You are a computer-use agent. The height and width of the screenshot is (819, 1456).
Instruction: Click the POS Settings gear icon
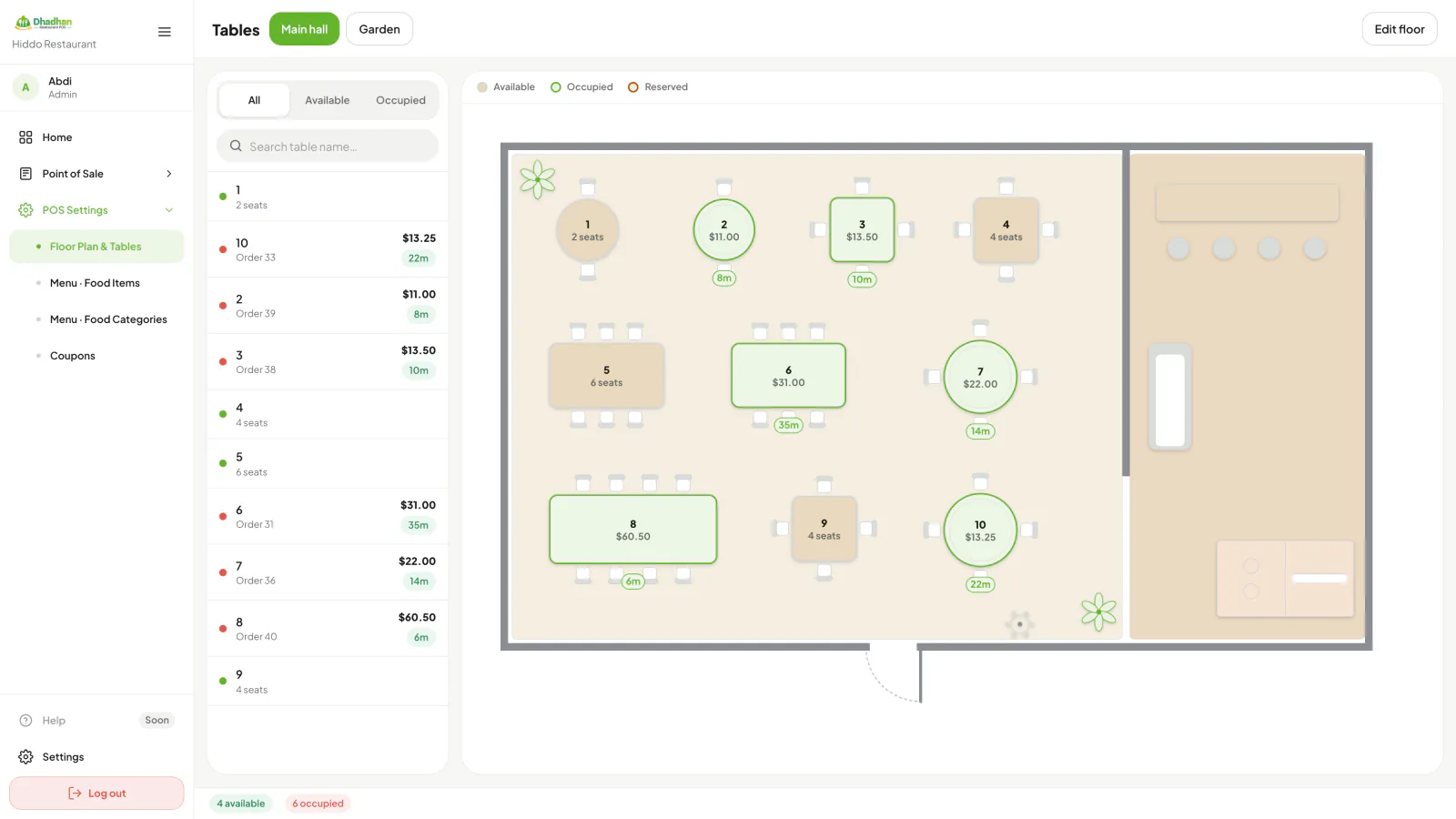[25, 210]
